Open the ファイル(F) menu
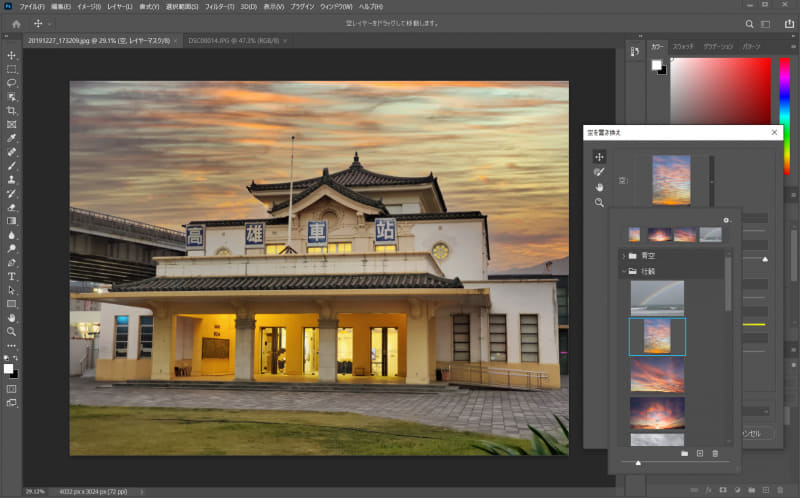The image size is (800, 498). (32, 7)
